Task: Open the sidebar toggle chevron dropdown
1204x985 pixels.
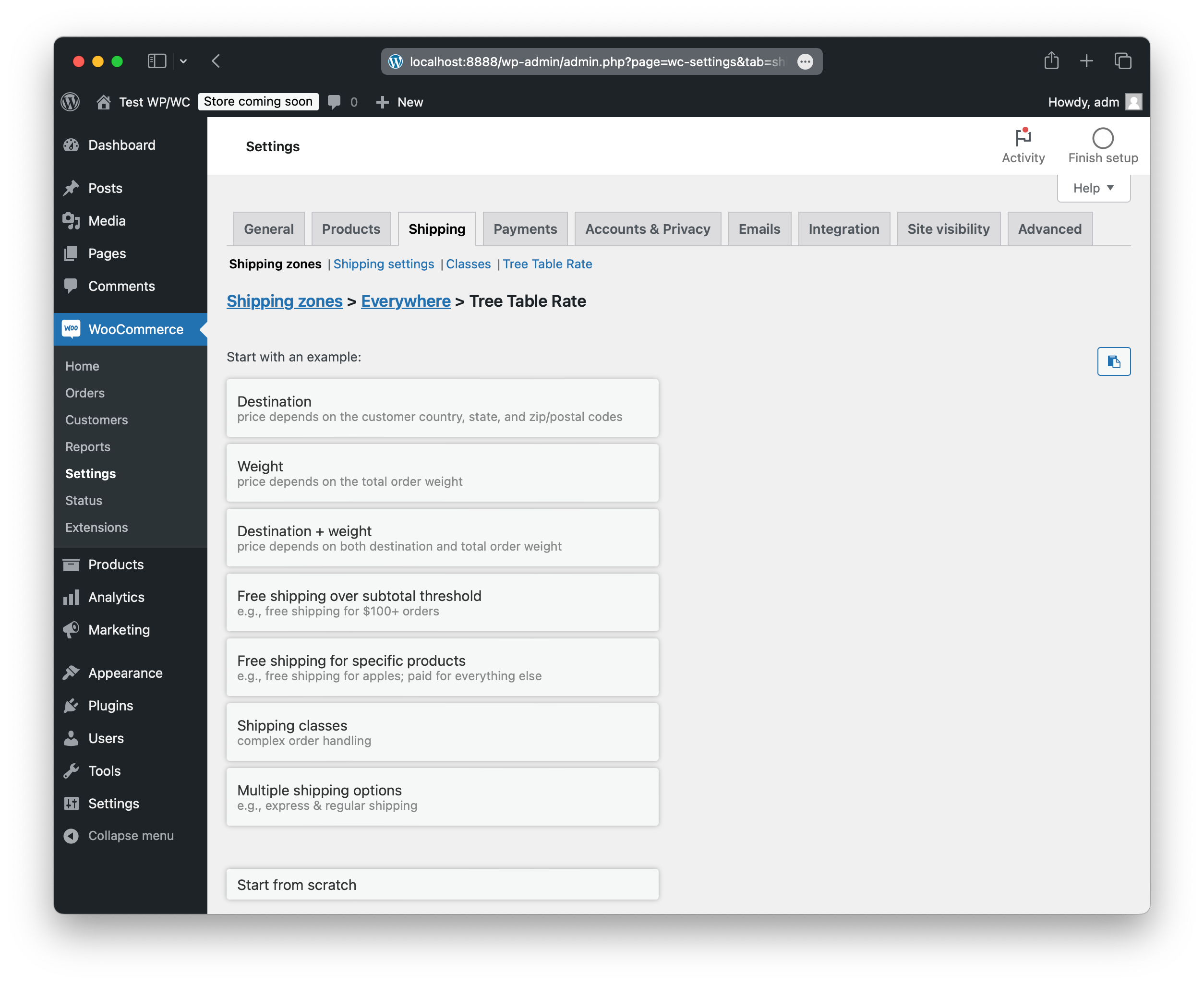Action: click(x=183, y=60)
